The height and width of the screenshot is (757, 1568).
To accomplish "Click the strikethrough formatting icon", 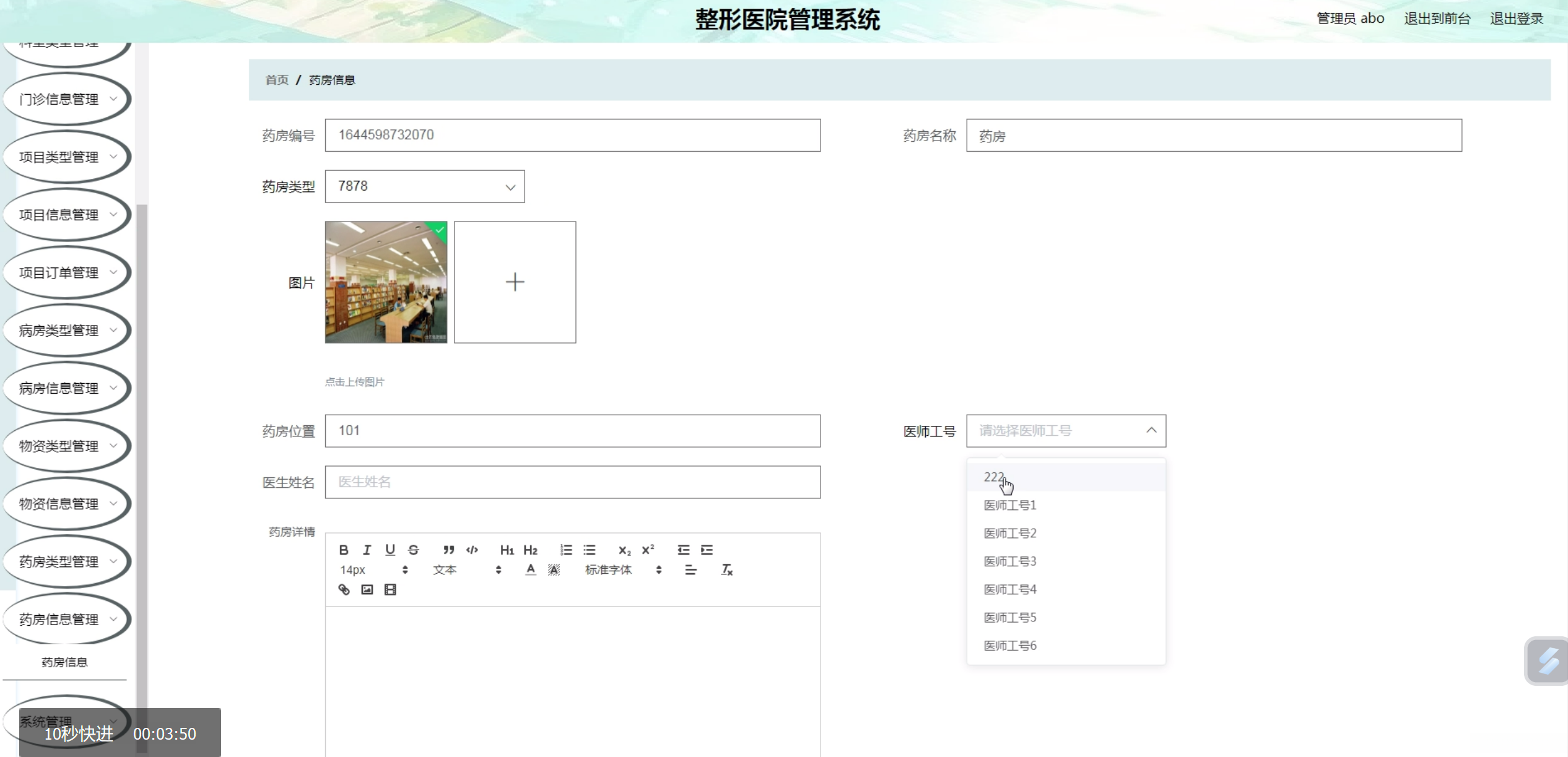I will point(413,550).
